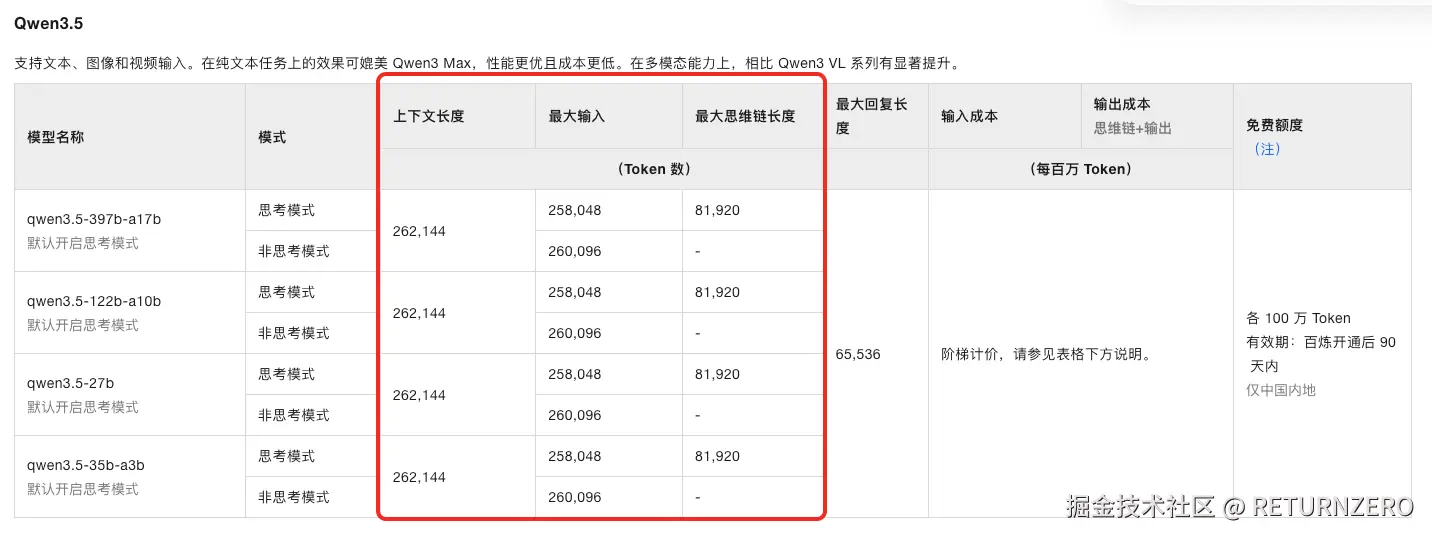Click the qwen3.5-27b model name
Image resolution: width=1432 pixels, height=538 pixels.
point(70,383)
